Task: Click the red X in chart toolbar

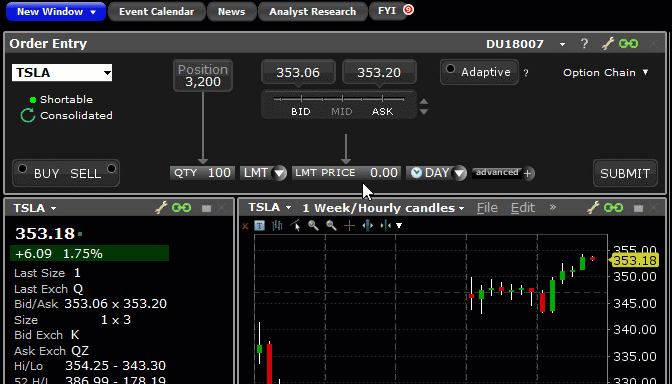Action: click(245, 226)
